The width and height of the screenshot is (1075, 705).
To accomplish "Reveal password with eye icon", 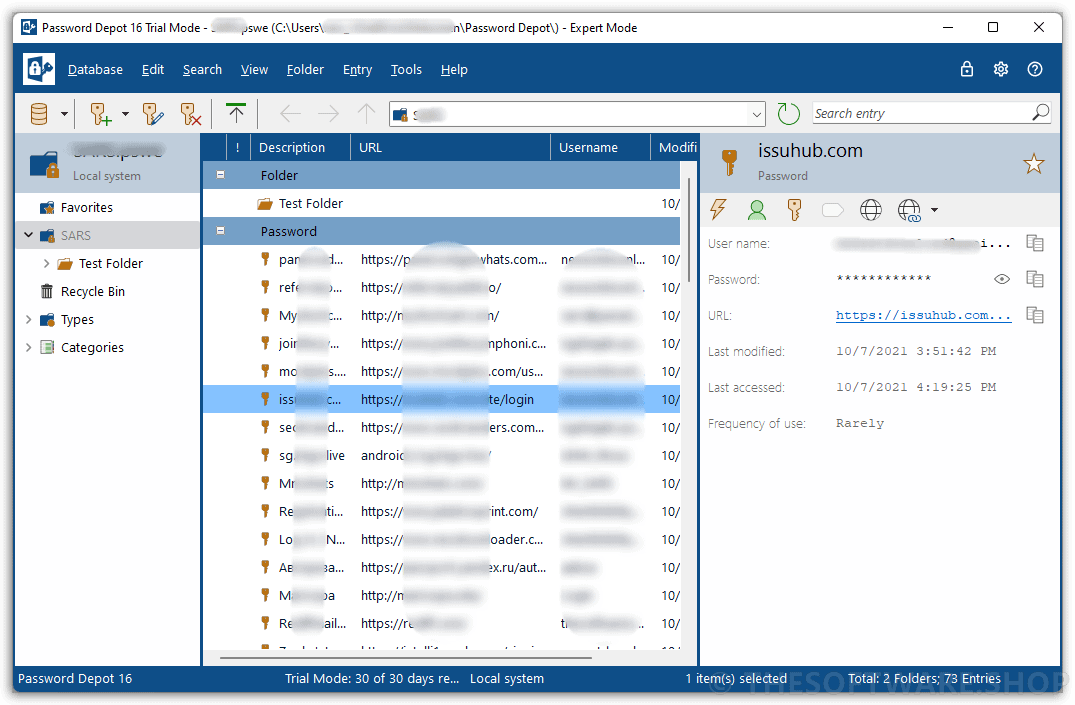I will 1002,279.
